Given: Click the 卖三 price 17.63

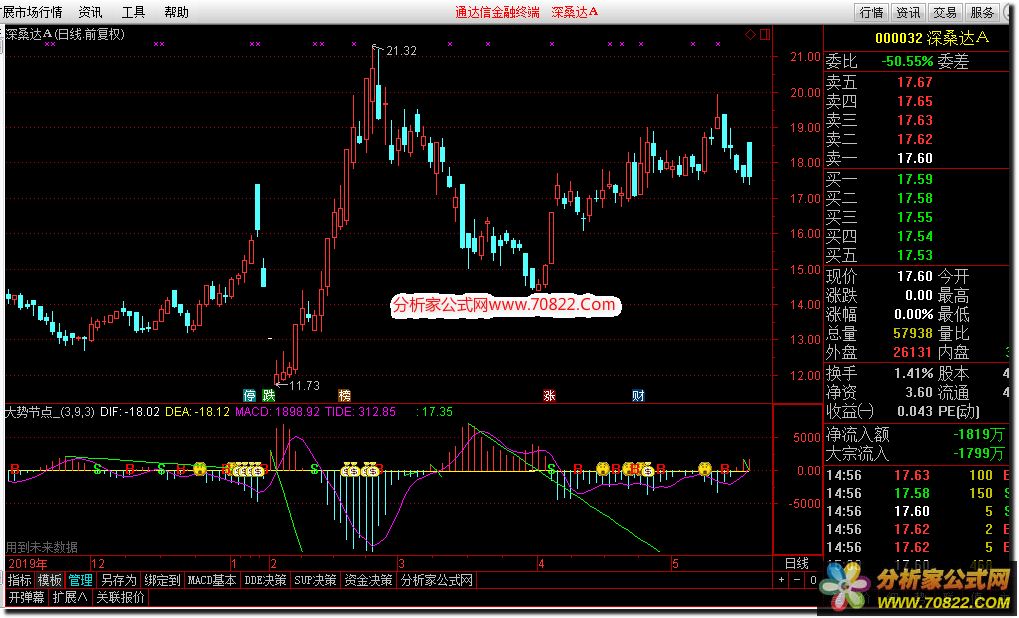Looking at the screenshot, I should click(915, 120).
